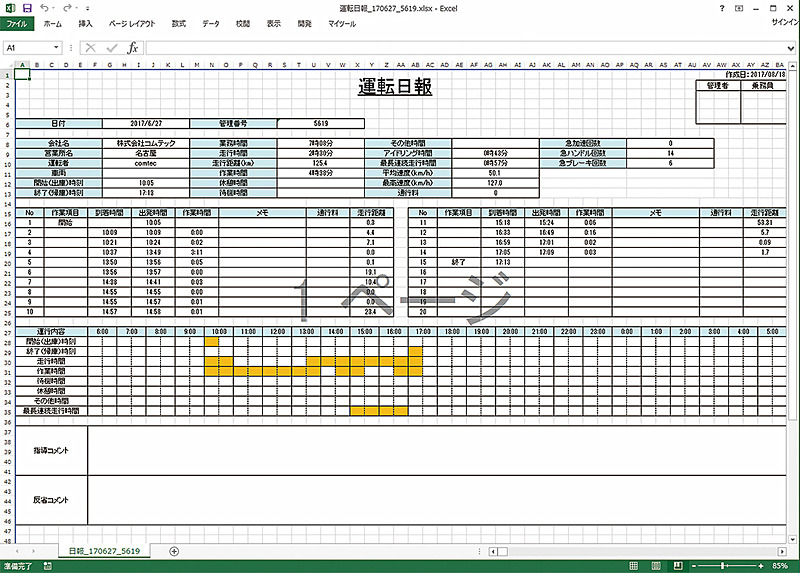800x573 pixels.
Task: Select the 終了 work item in row 15
Action: tap(459, 262)
